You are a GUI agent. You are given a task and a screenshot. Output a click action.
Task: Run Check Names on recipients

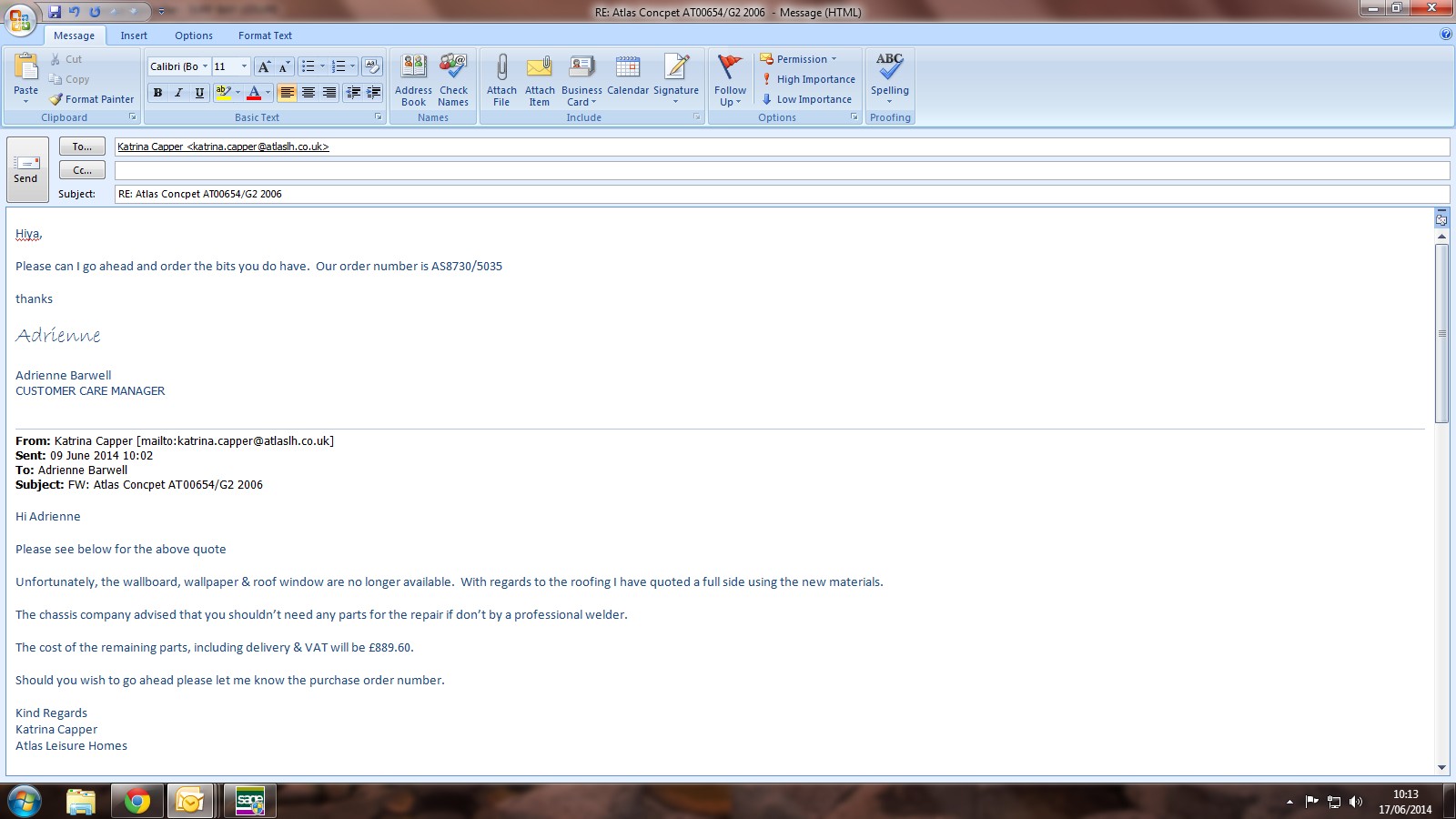[453, 80]
